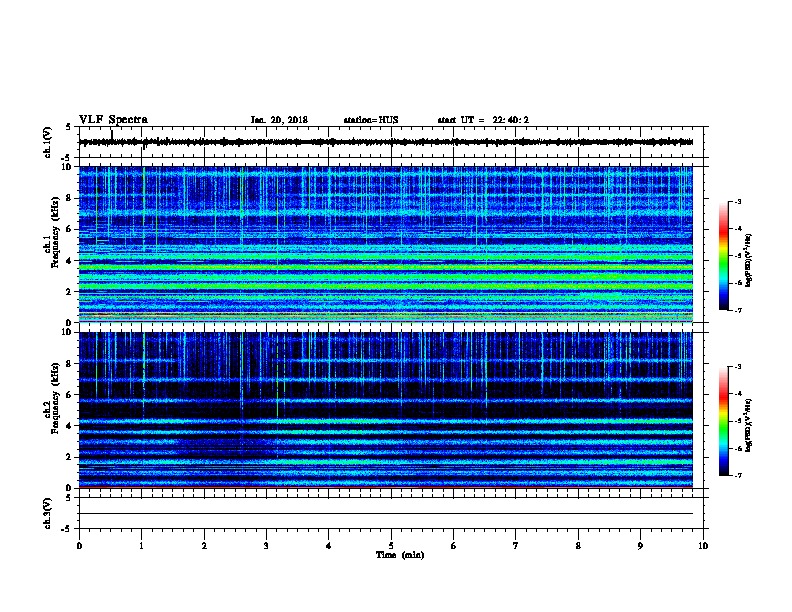792x612 pixels.
Task: Click the ch.2 colorbar PSD unit label
Action: point(749,425)
